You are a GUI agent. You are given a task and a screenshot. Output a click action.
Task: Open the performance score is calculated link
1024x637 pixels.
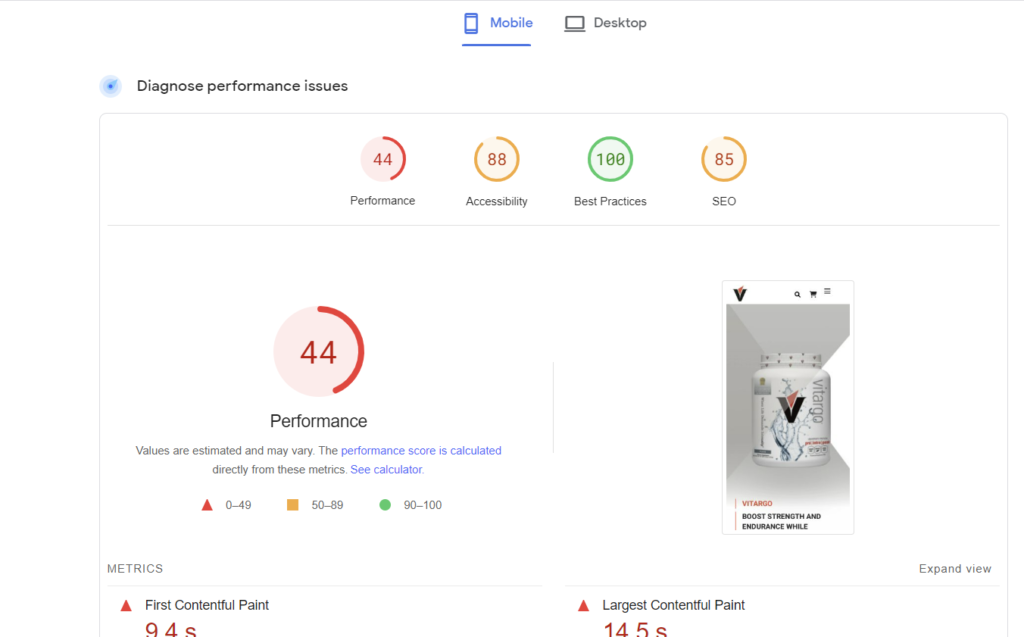click(x=421, y=451)
